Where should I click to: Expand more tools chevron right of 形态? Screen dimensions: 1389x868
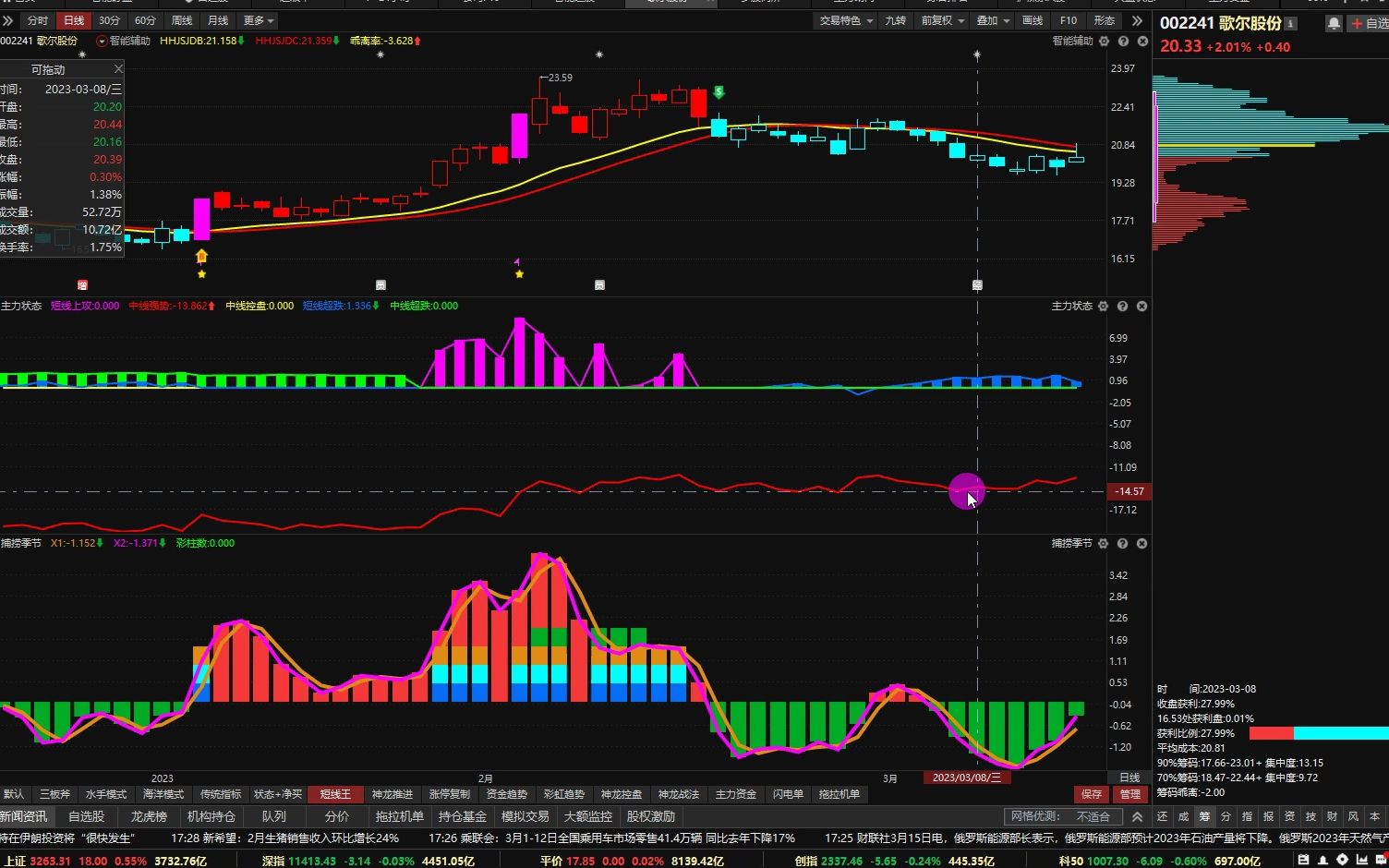1137,20
